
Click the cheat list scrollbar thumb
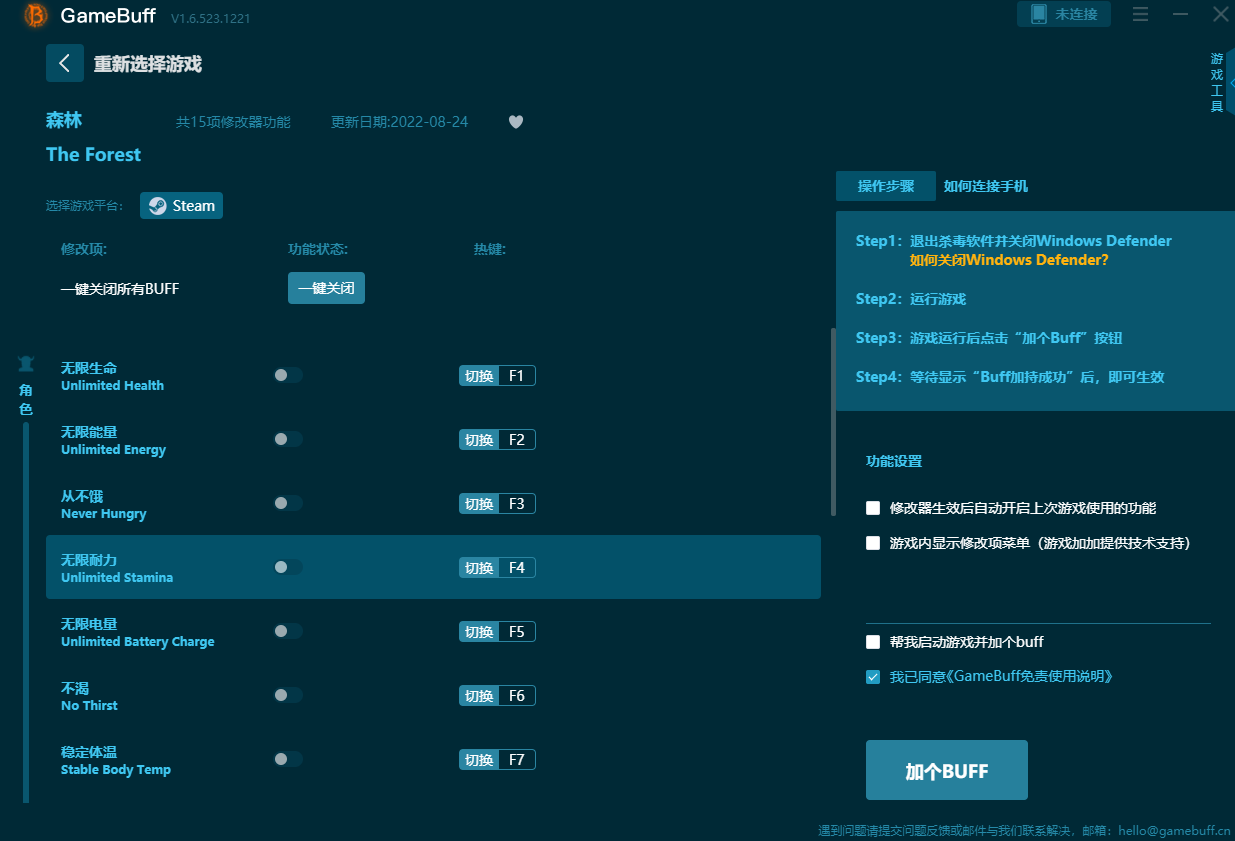pos(833,422)
